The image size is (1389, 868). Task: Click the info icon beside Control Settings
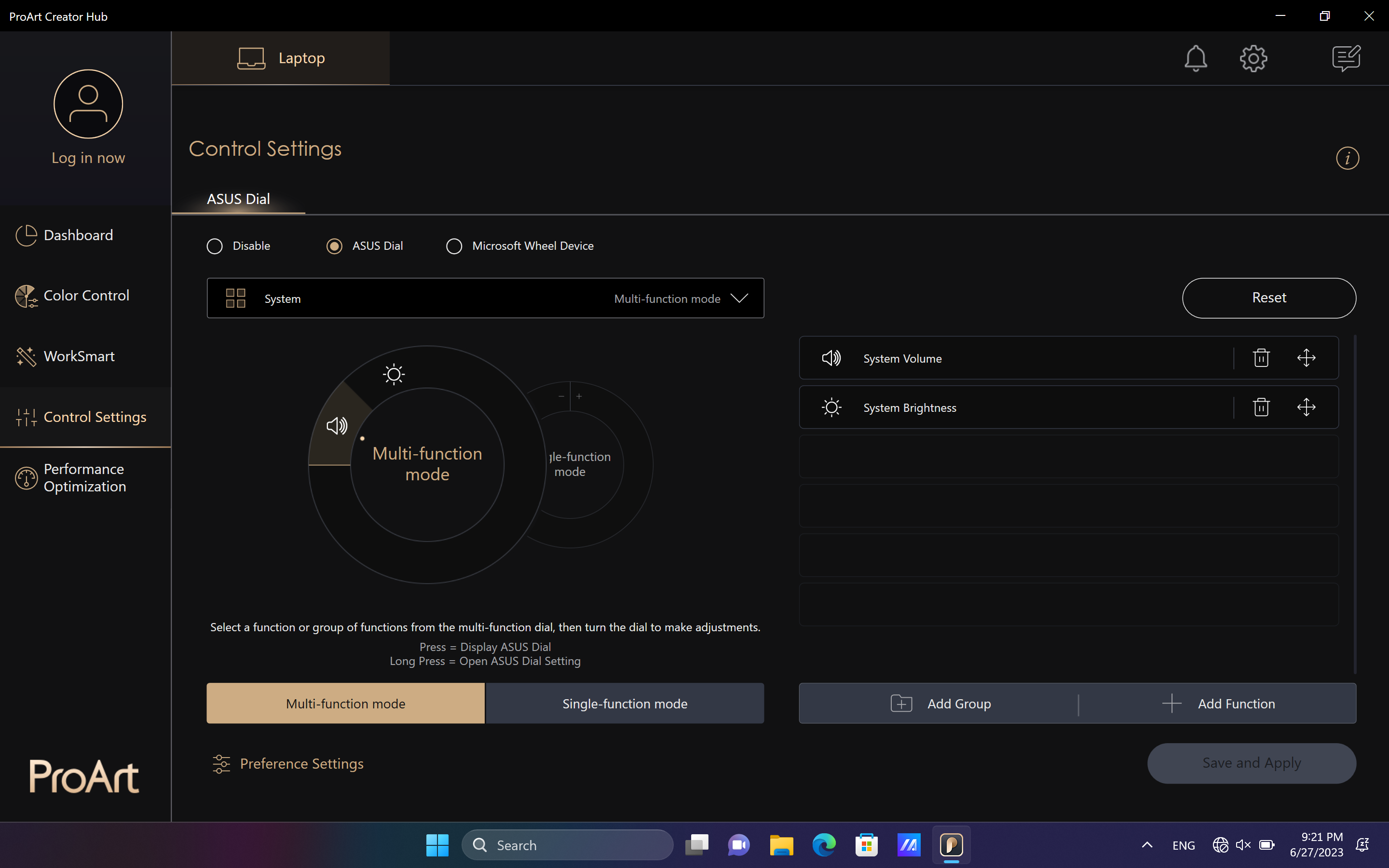1347,158
